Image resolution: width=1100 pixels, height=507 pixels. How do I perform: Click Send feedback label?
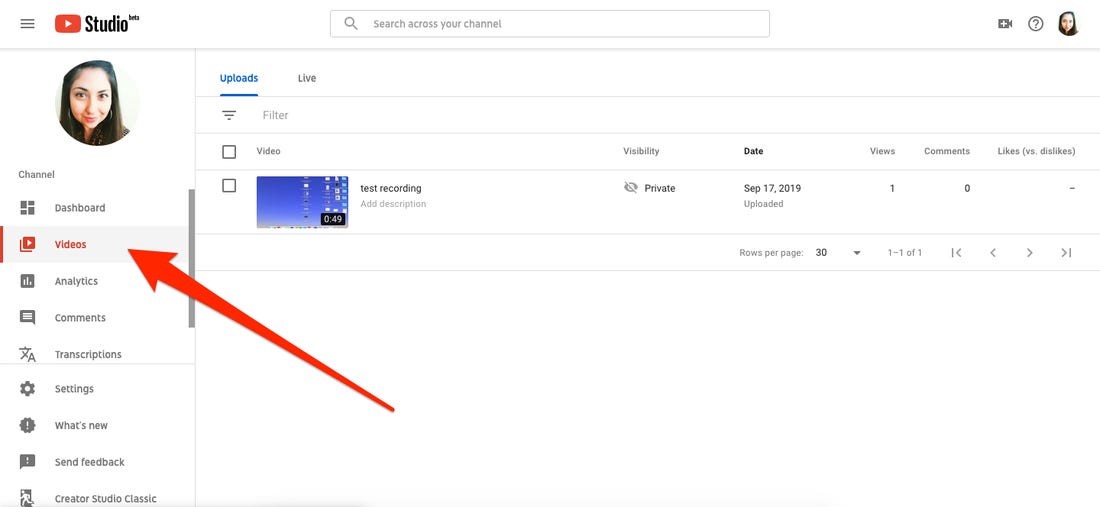90,462
